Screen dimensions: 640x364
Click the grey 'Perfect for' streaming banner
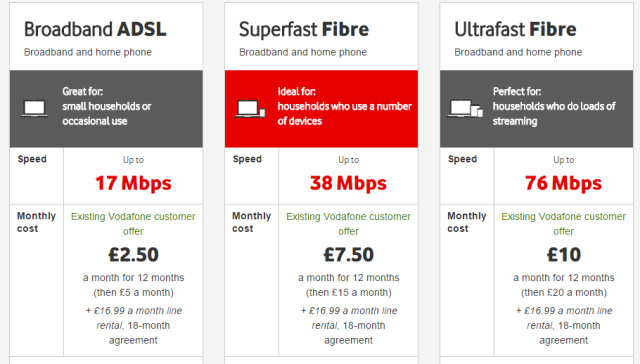click(536, 109)
